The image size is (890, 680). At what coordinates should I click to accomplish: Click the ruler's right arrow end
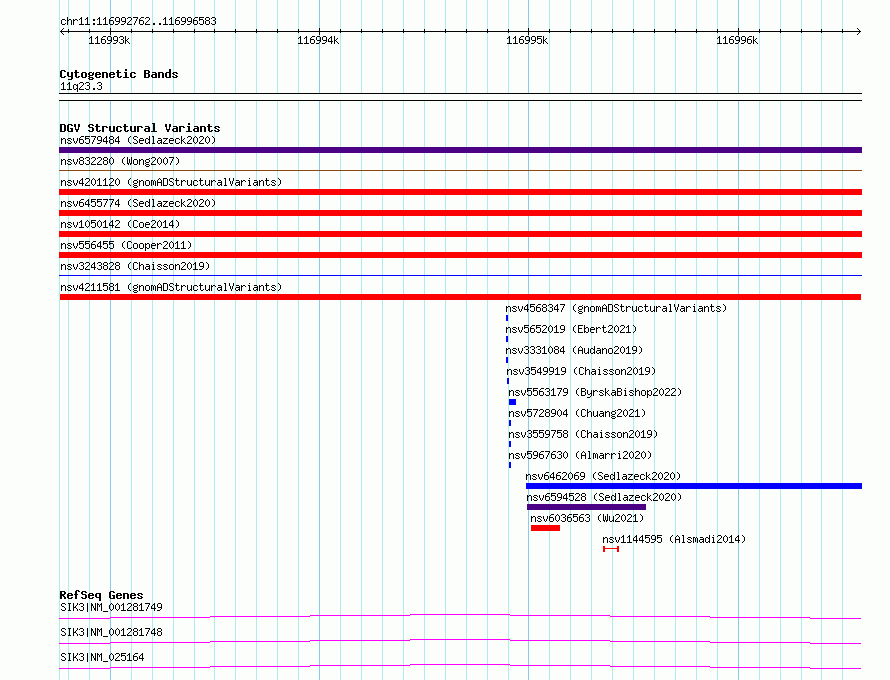858,32
